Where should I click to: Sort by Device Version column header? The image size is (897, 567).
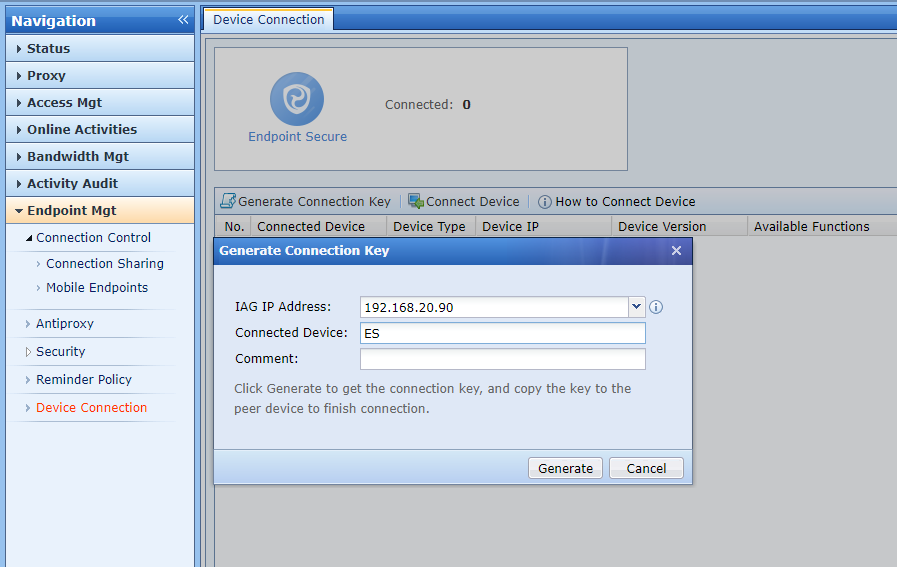coord(680,227)
